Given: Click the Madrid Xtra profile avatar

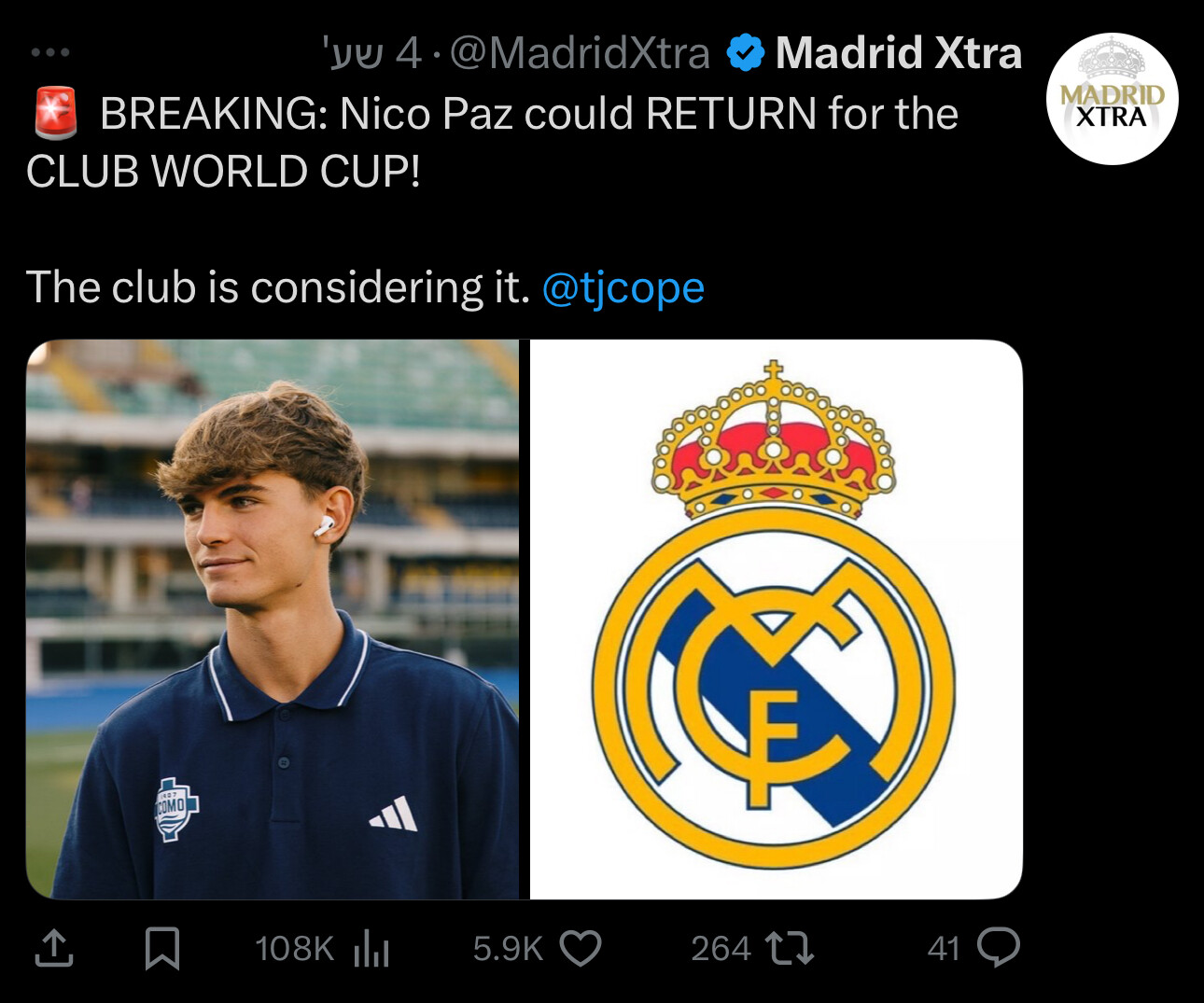Looking at the screenshot, I should 1112,99.
